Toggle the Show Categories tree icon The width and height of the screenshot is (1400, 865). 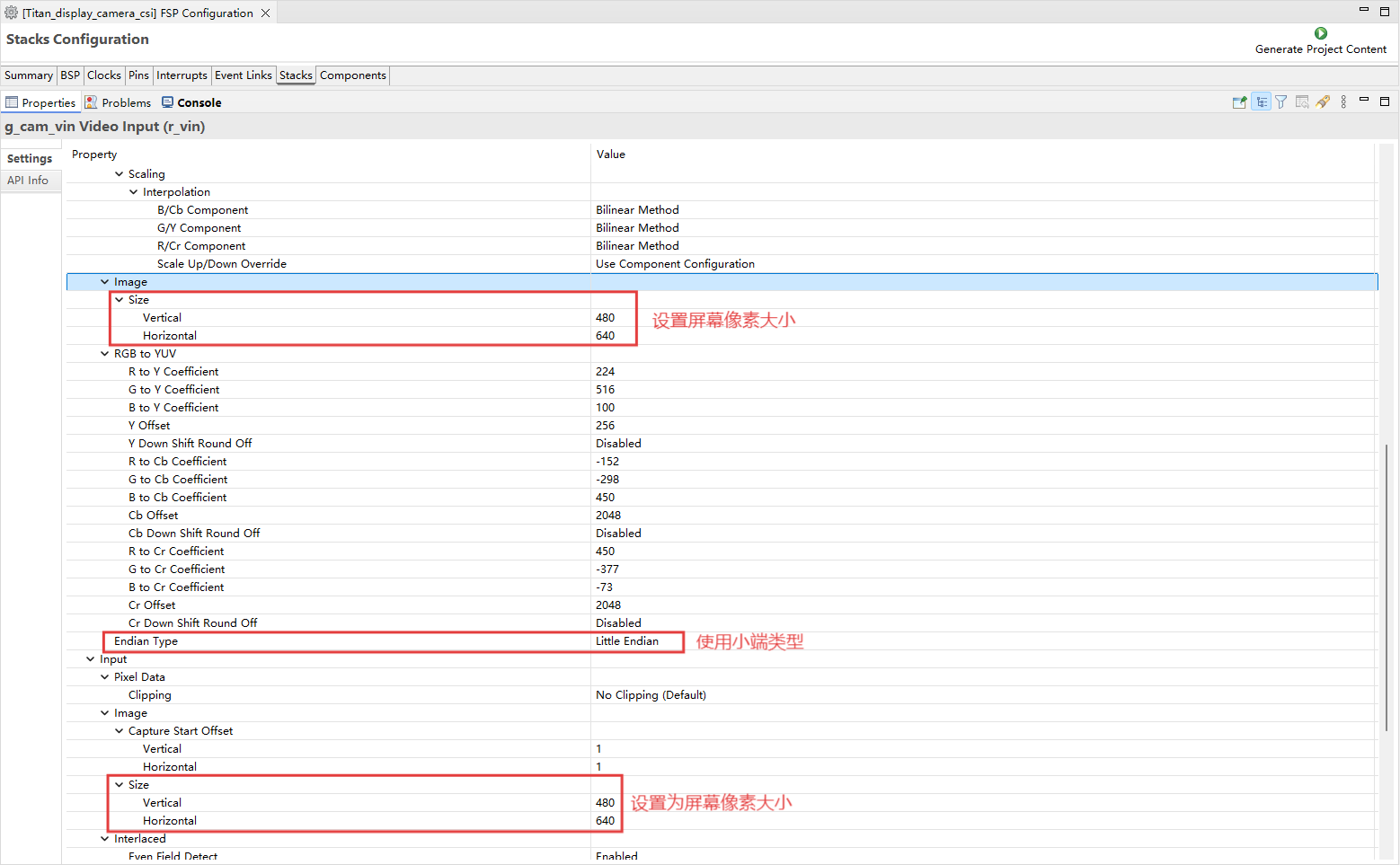tap(1262, 102)
